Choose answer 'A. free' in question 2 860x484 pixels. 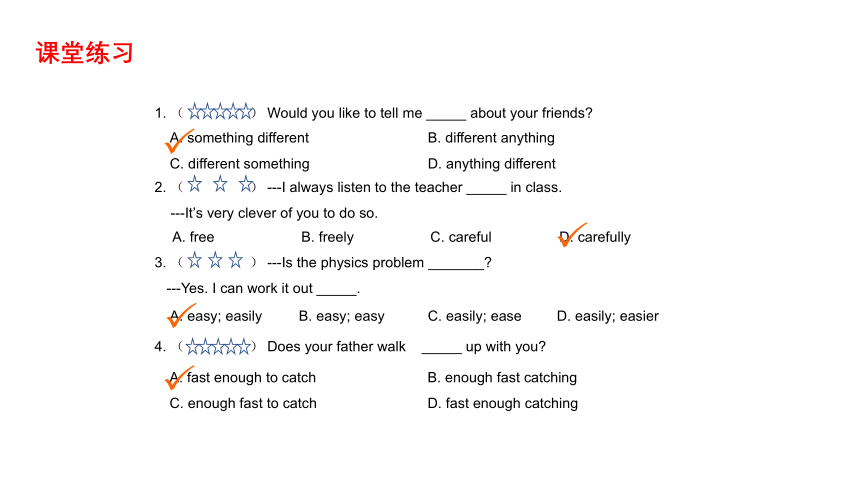(193, 237)
